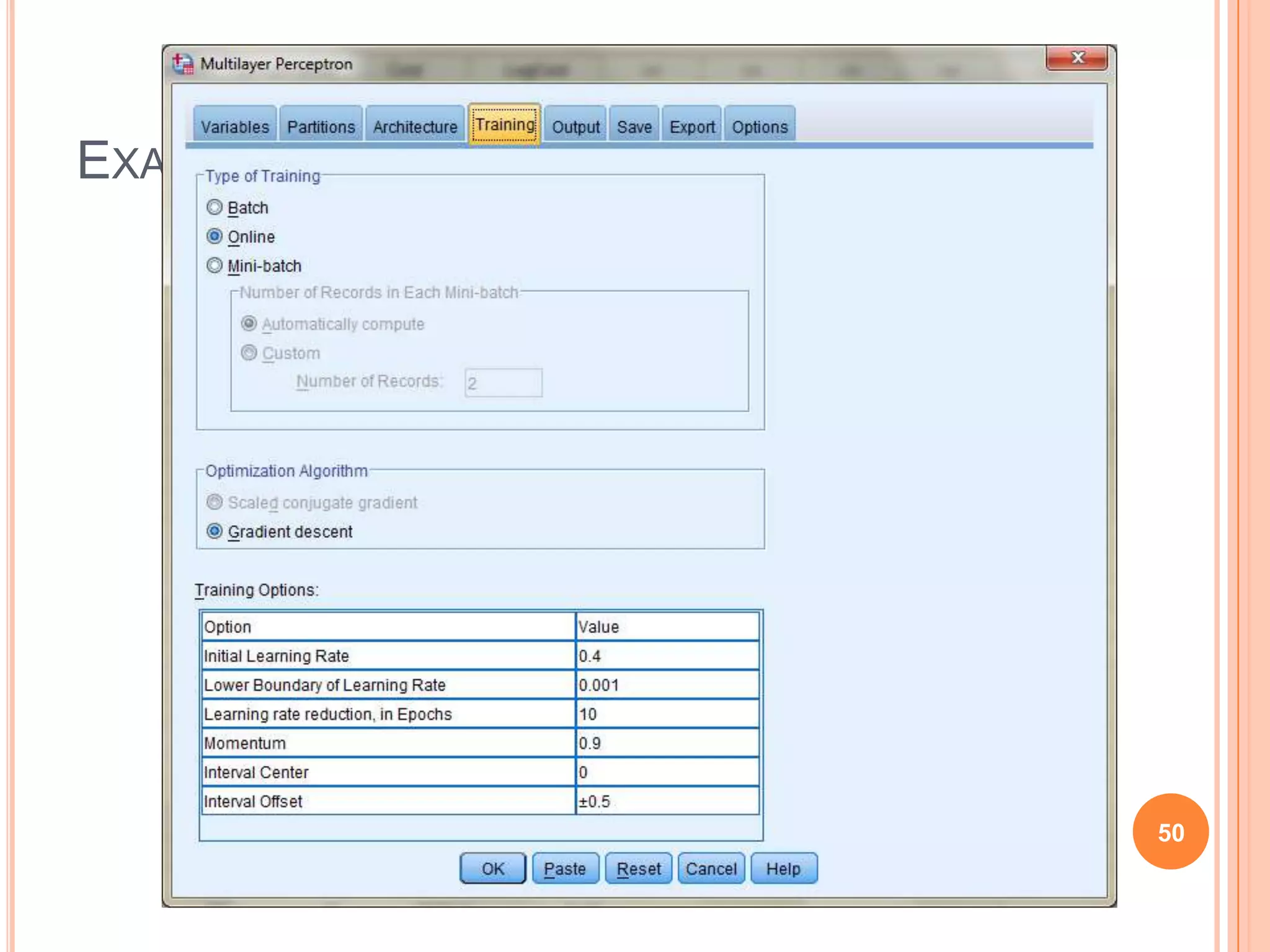Screen dimensions: 1270x952
Task: Edit the Interval Center value 0
Action: point(667,772)
